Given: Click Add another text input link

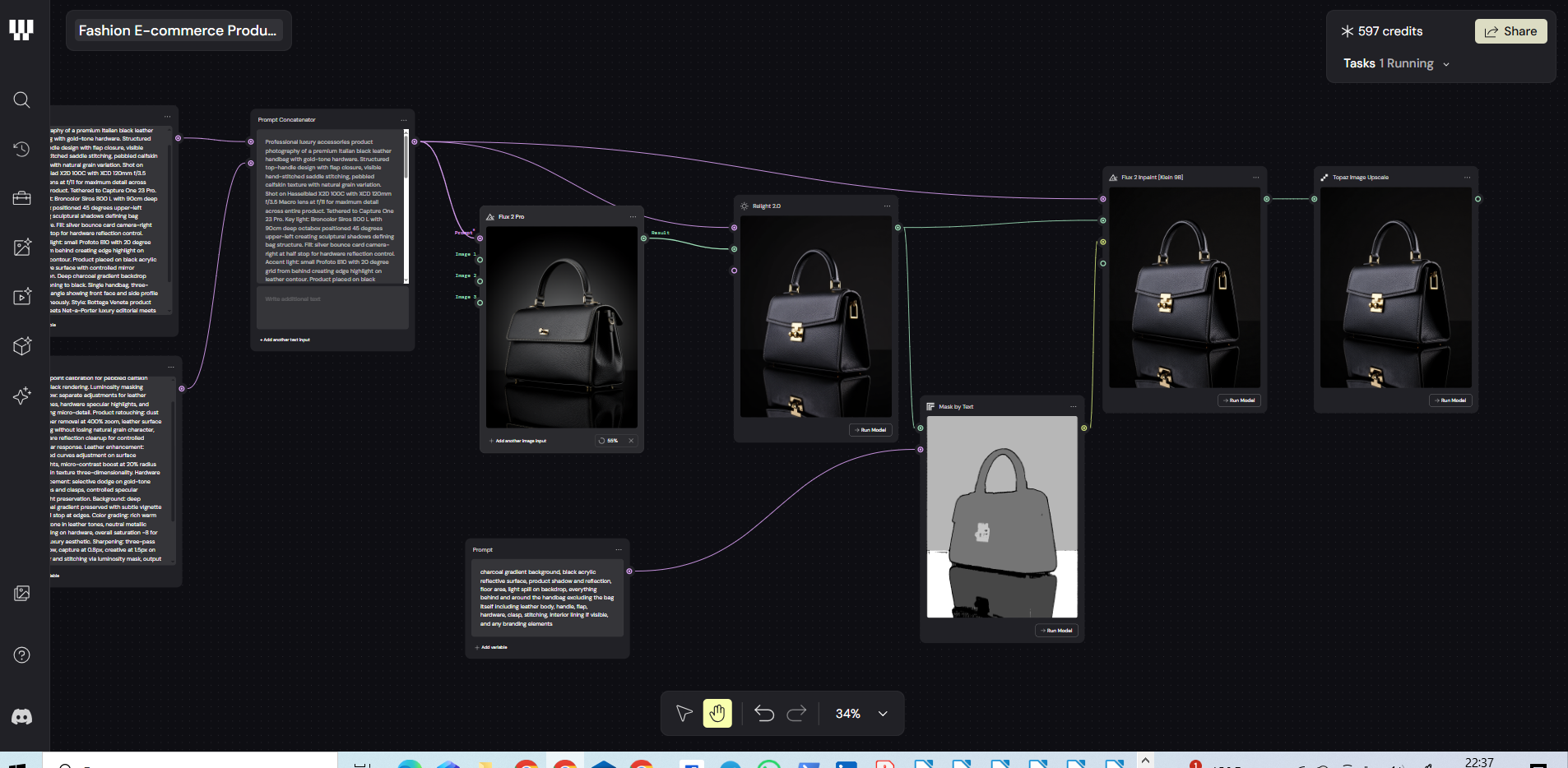Looking at the screenshot, I should (285, 339).
